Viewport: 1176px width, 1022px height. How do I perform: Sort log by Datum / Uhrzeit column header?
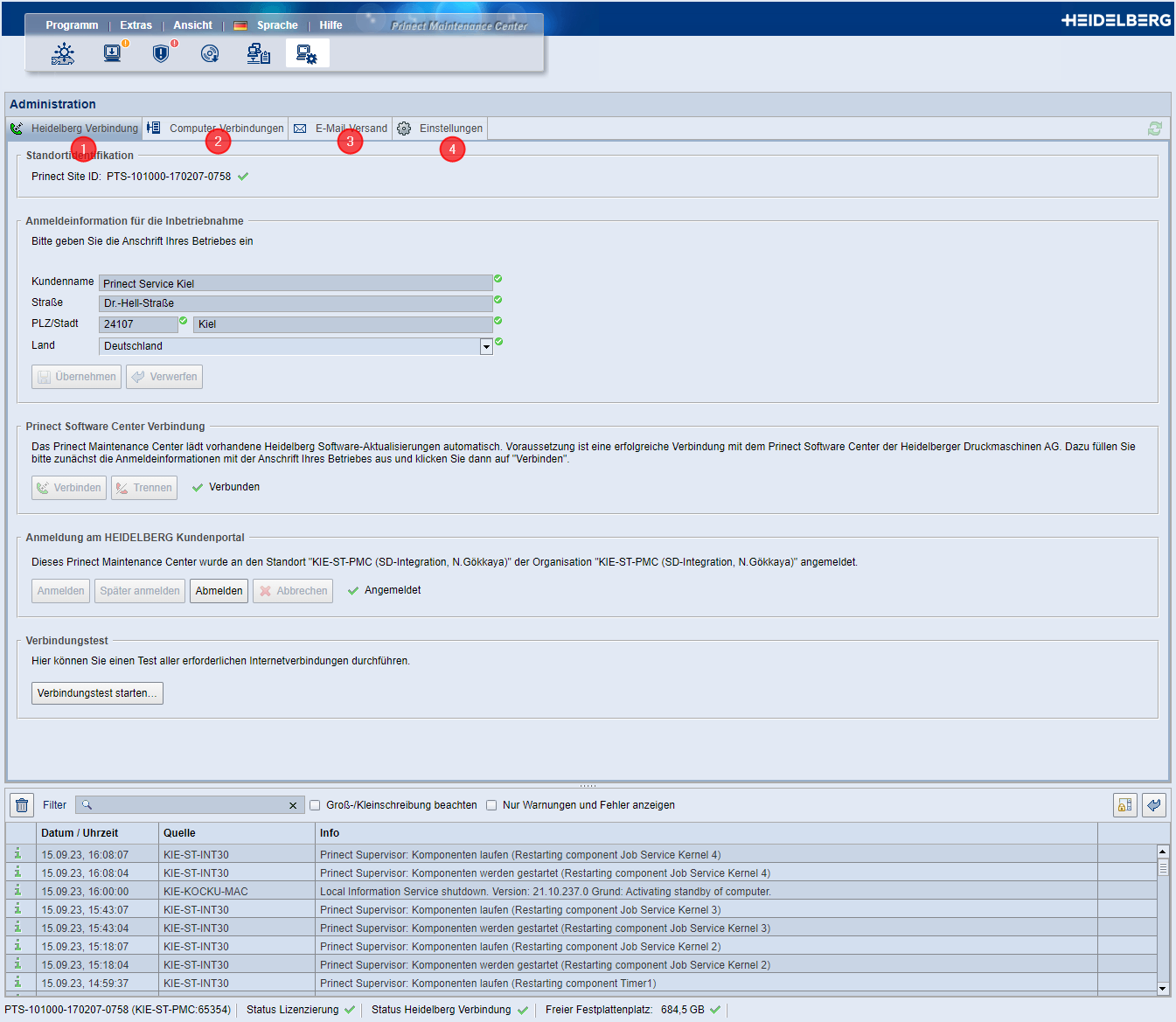(x=97, y=833)
